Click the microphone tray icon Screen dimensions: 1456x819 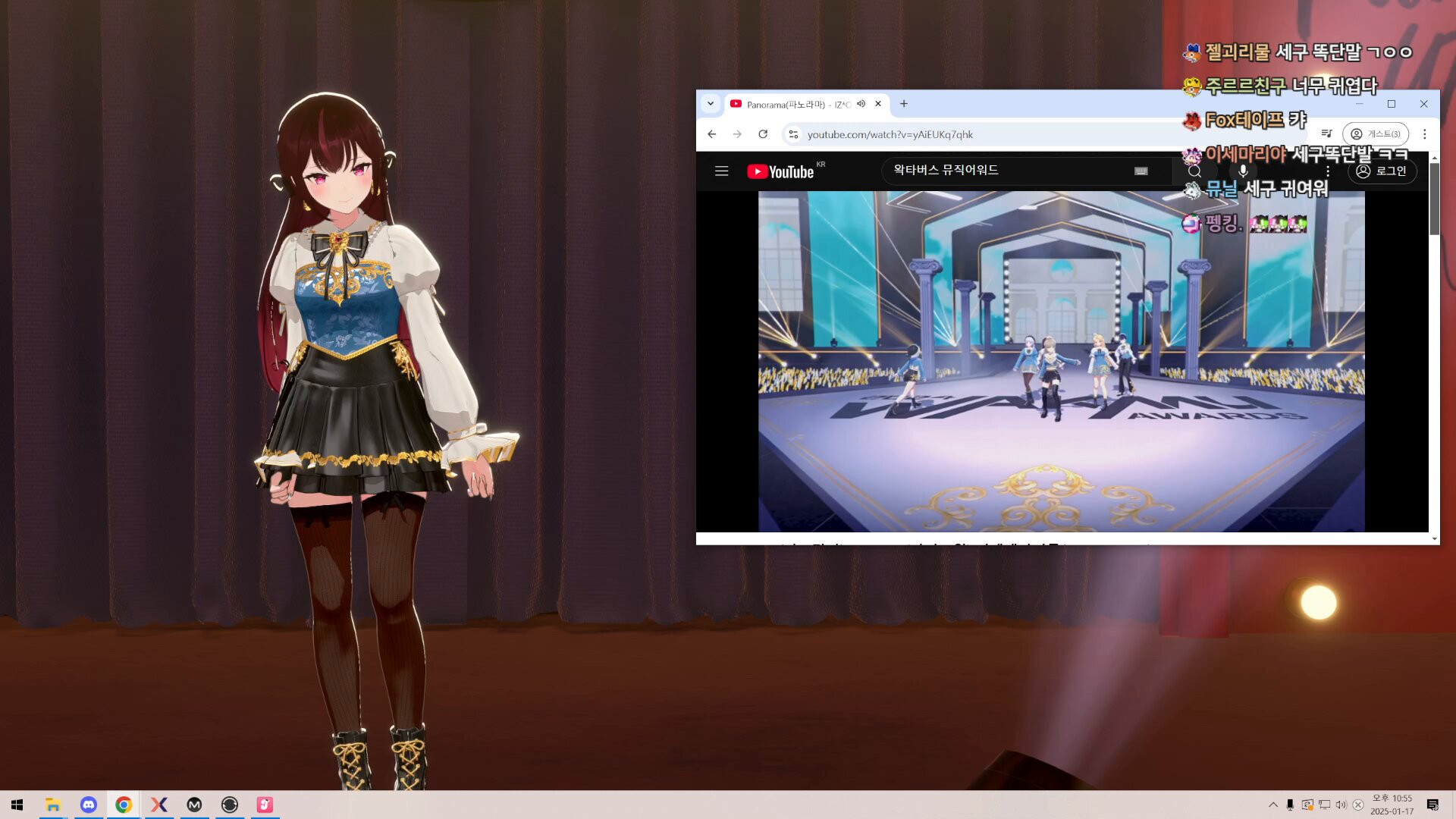tap(1290, 805)
